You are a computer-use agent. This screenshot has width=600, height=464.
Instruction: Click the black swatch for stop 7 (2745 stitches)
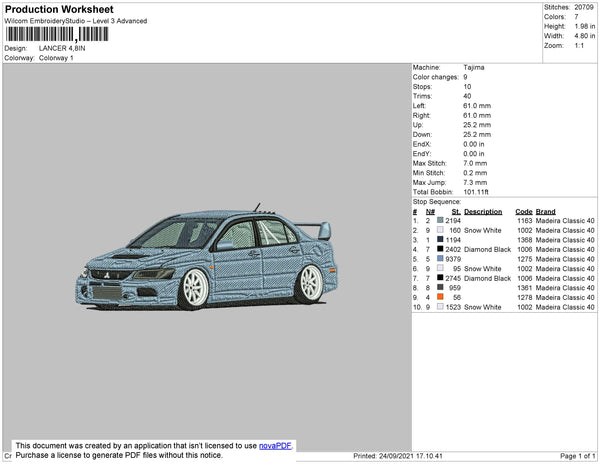pyautogui.click(x=440, y=278)
